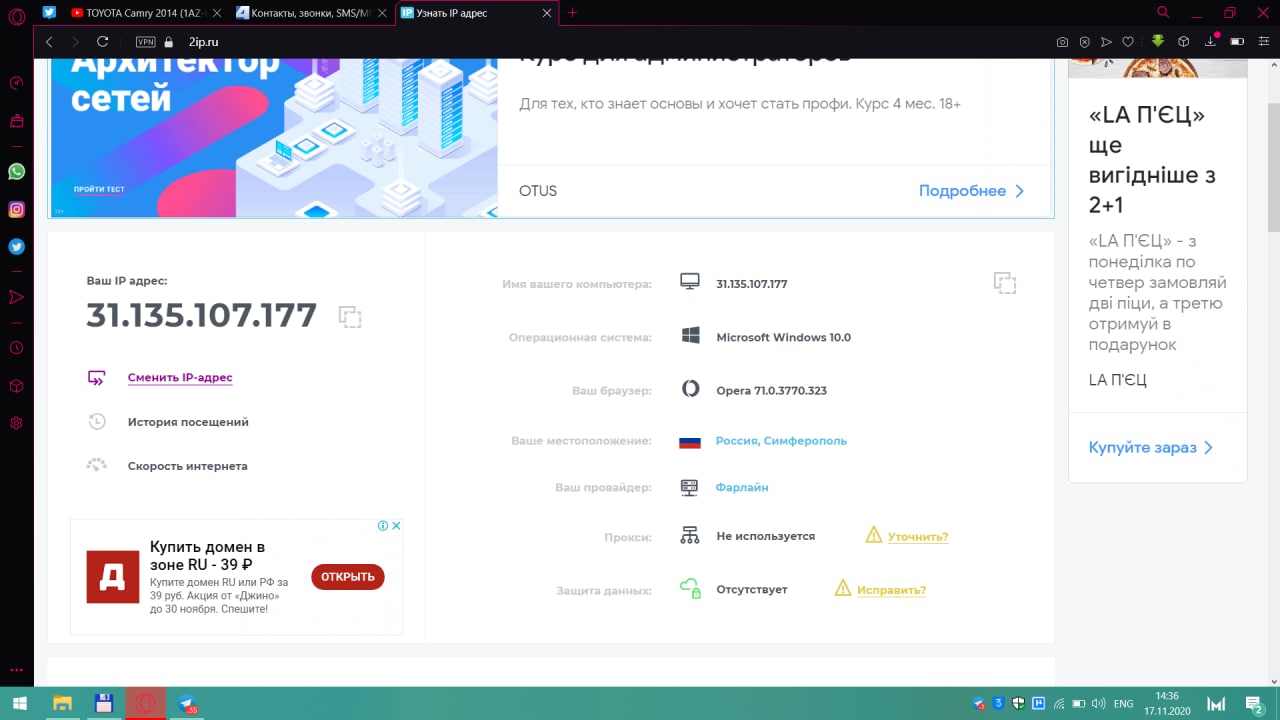
Task: Open speed dial gauge in sidebar
Action: click(16, 83)
